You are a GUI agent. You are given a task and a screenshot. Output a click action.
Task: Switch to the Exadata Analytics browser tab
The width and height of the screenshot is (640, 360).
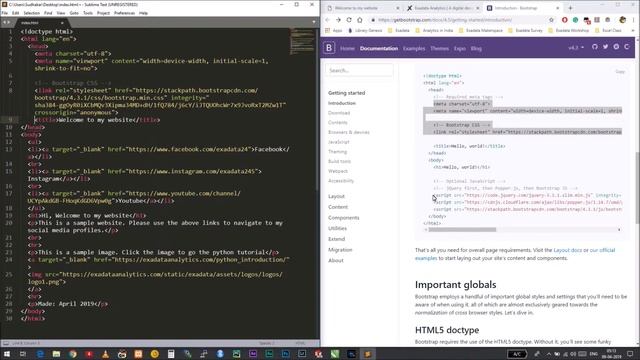click(x=442, y=8)
